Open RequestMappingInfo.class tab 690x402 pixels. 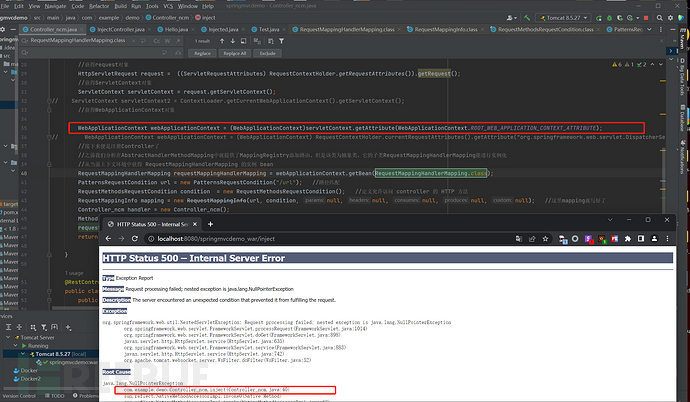click(446, 29)
